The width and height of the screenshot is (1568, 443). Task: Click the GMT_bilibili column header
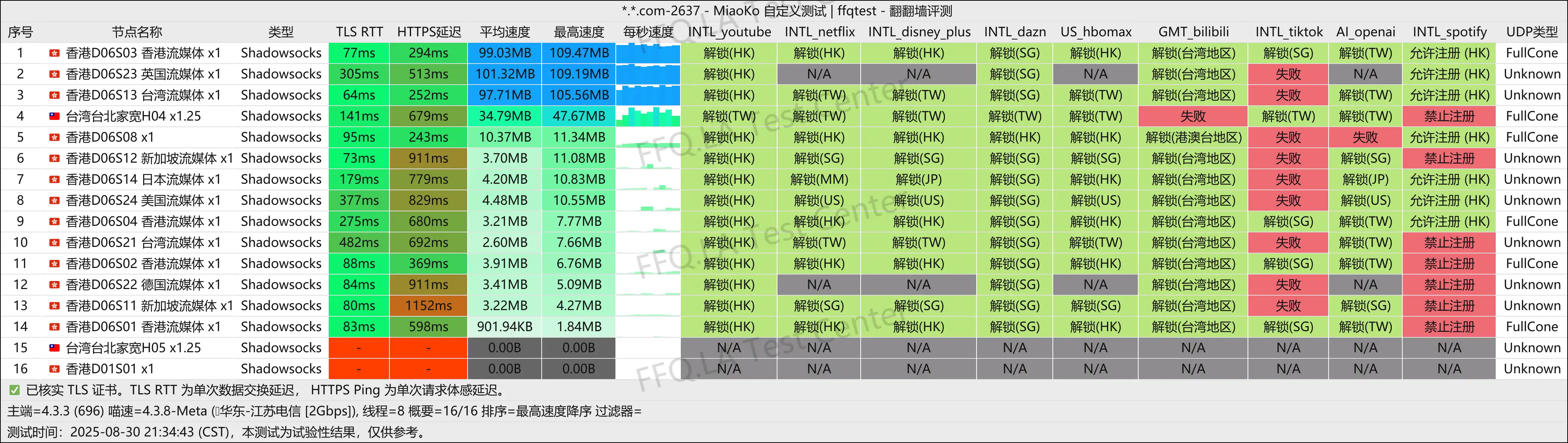pyautogui.click(x=1193, y=32)
